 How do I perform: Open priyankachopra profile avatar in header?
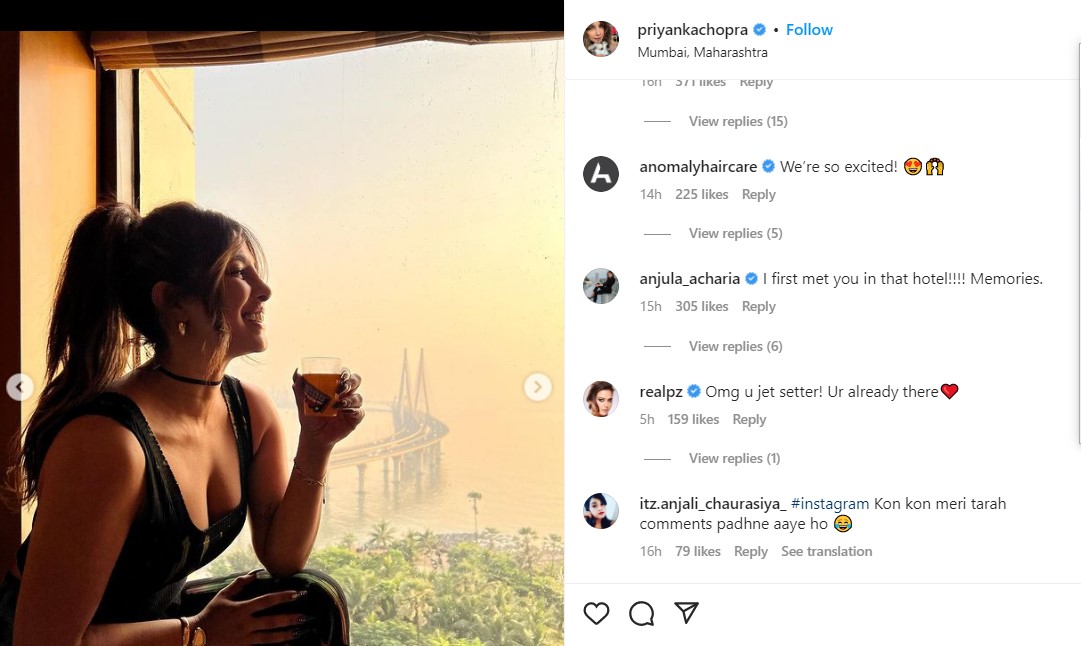pyautogui.click(x=601, y=39)
